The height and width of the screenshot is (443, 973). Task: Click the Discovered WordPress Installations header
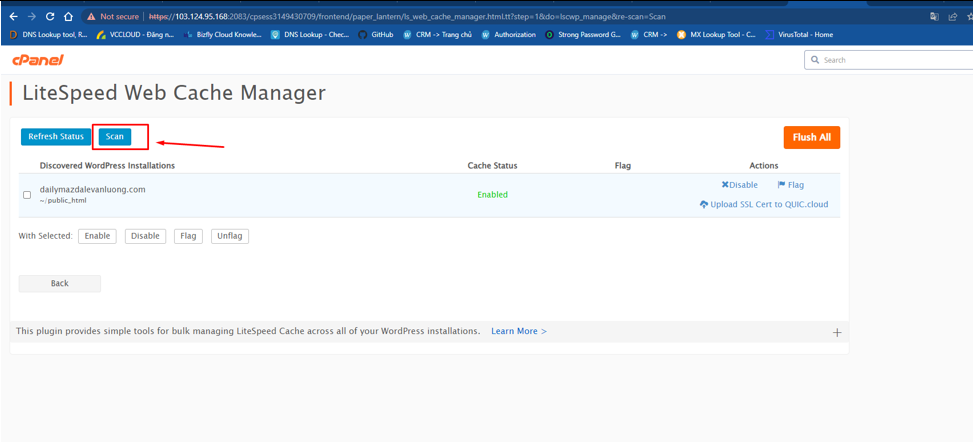coord(107,166)
